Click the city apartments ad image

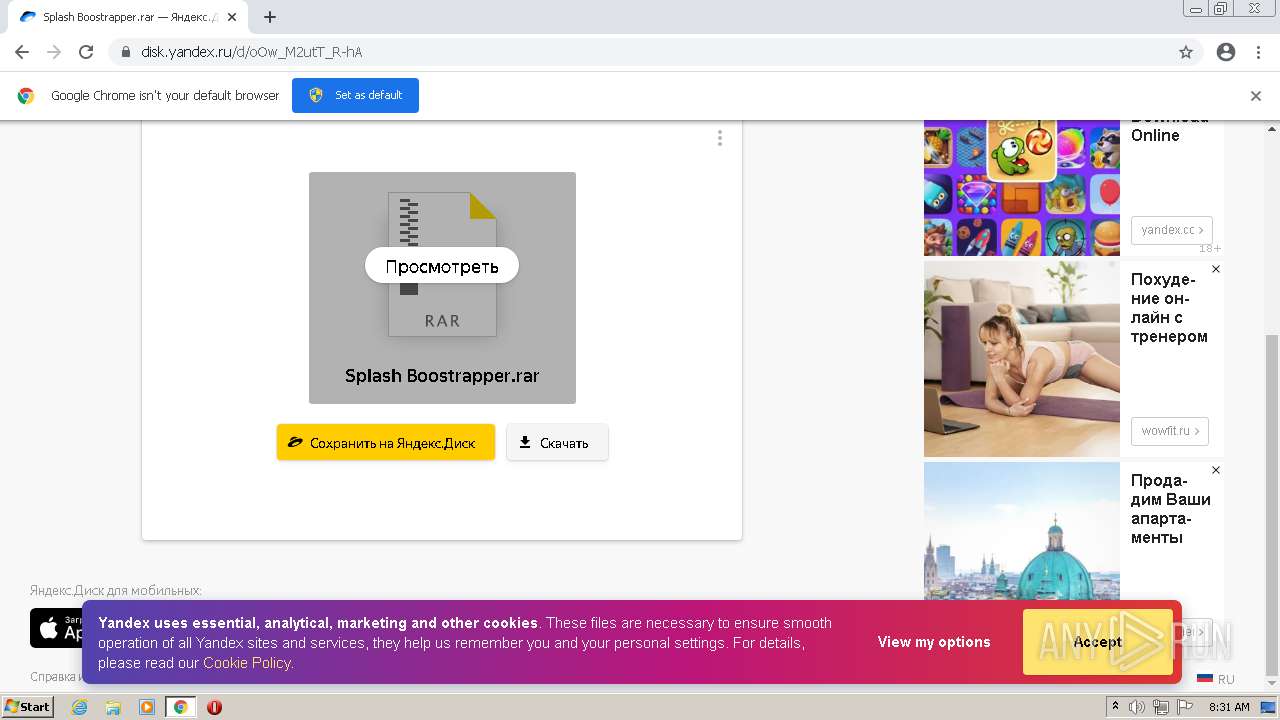[x=1022, y=531]
